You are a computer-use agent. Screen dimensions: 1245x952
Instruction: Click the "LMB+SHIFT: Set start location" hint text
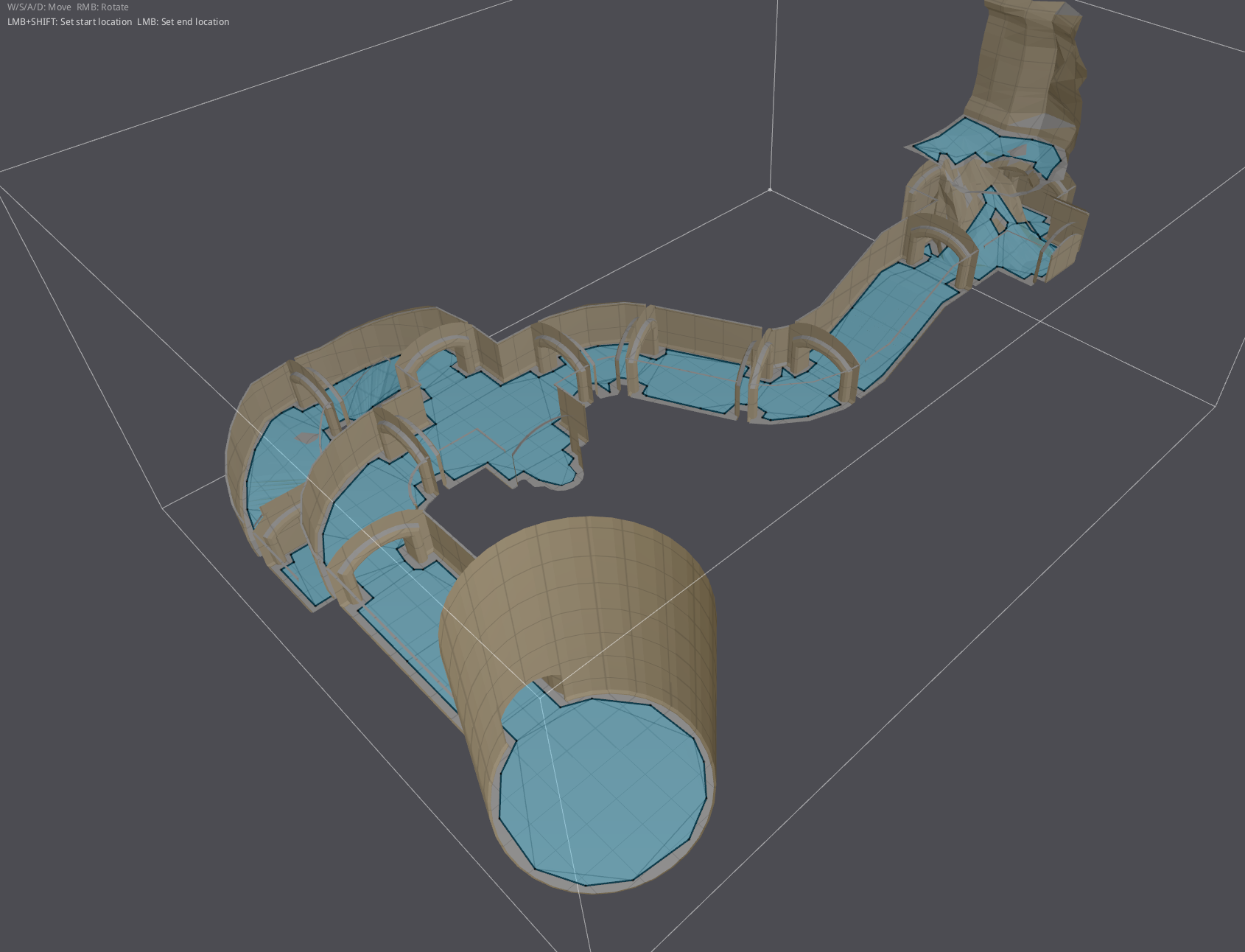pyautogui.click(x=69, y=22)
